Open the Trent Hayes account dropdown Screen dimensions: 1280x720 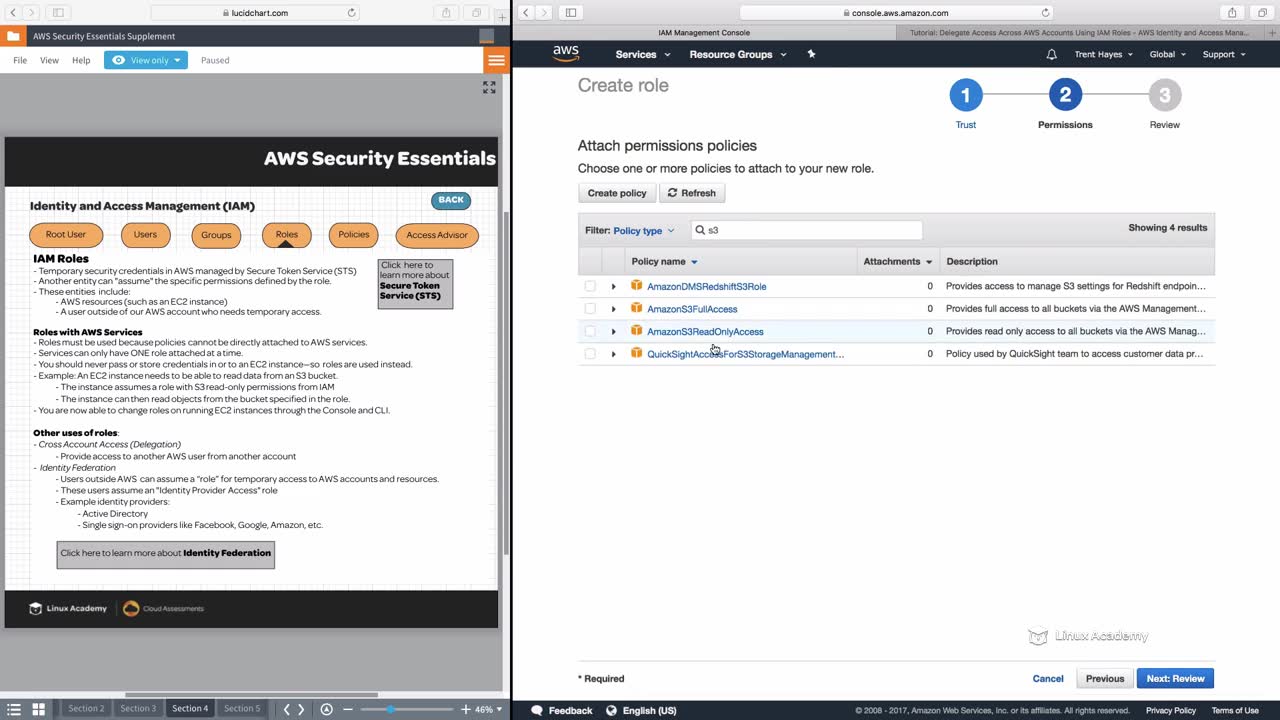[1104, 54]
